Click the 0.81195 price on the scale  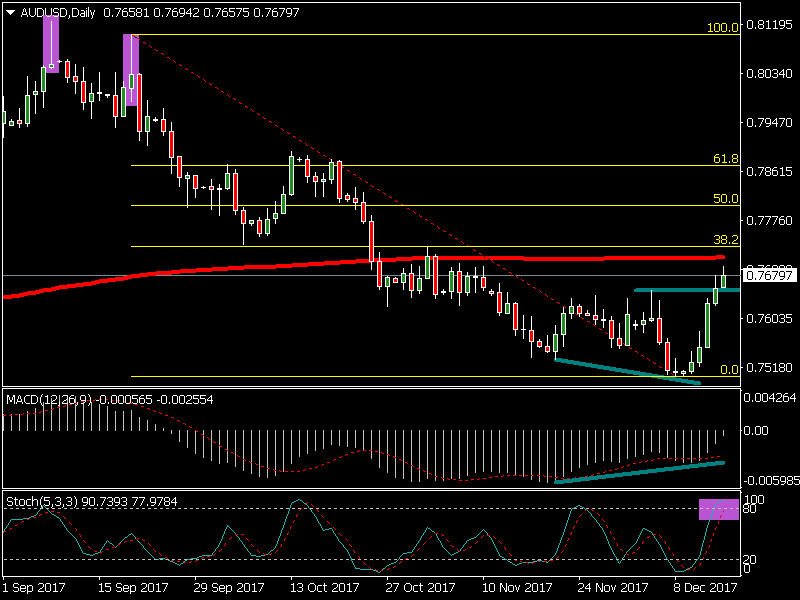point(769,26)
